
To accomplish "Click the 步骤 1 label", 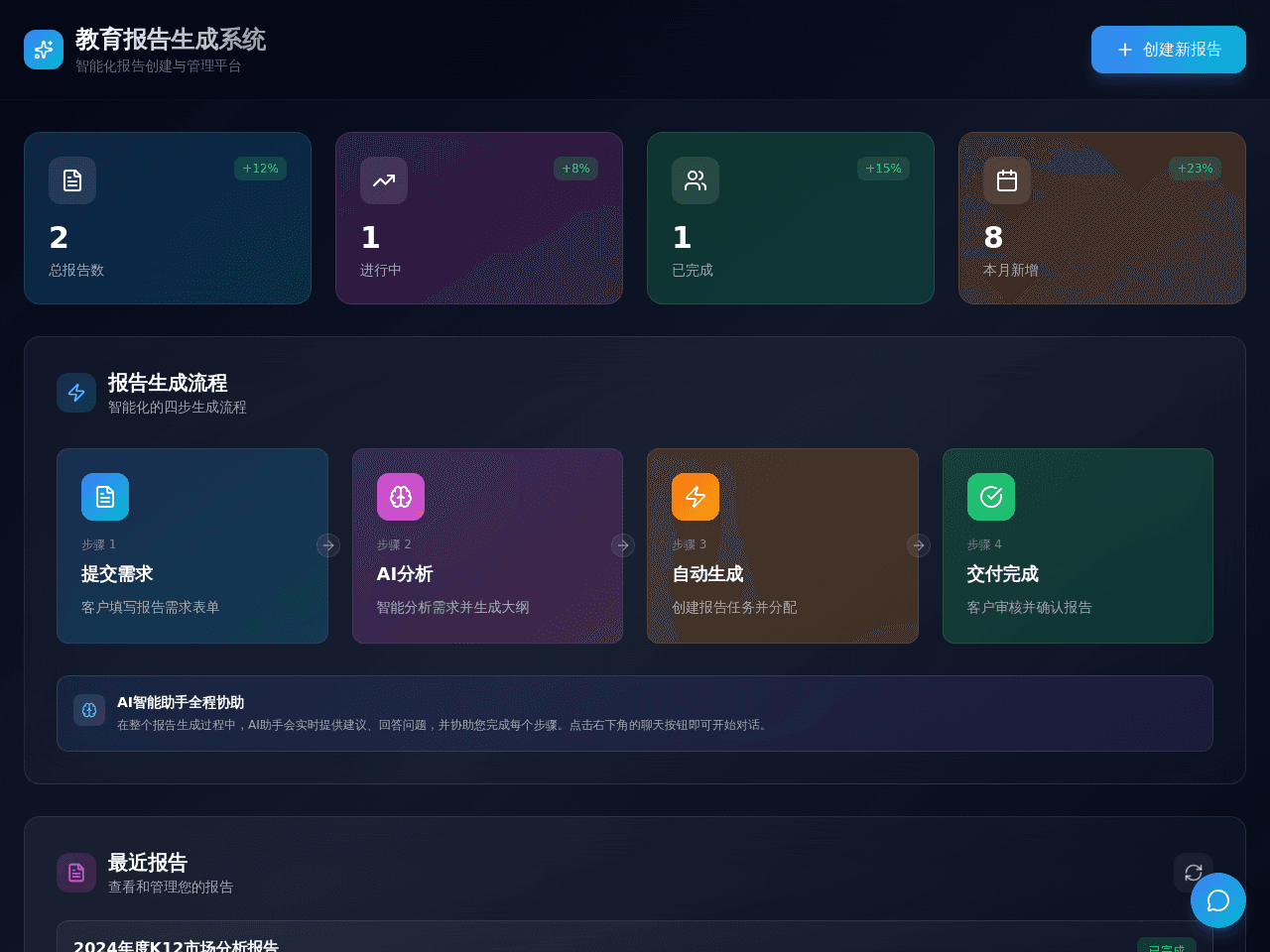I will pos(99,544).
